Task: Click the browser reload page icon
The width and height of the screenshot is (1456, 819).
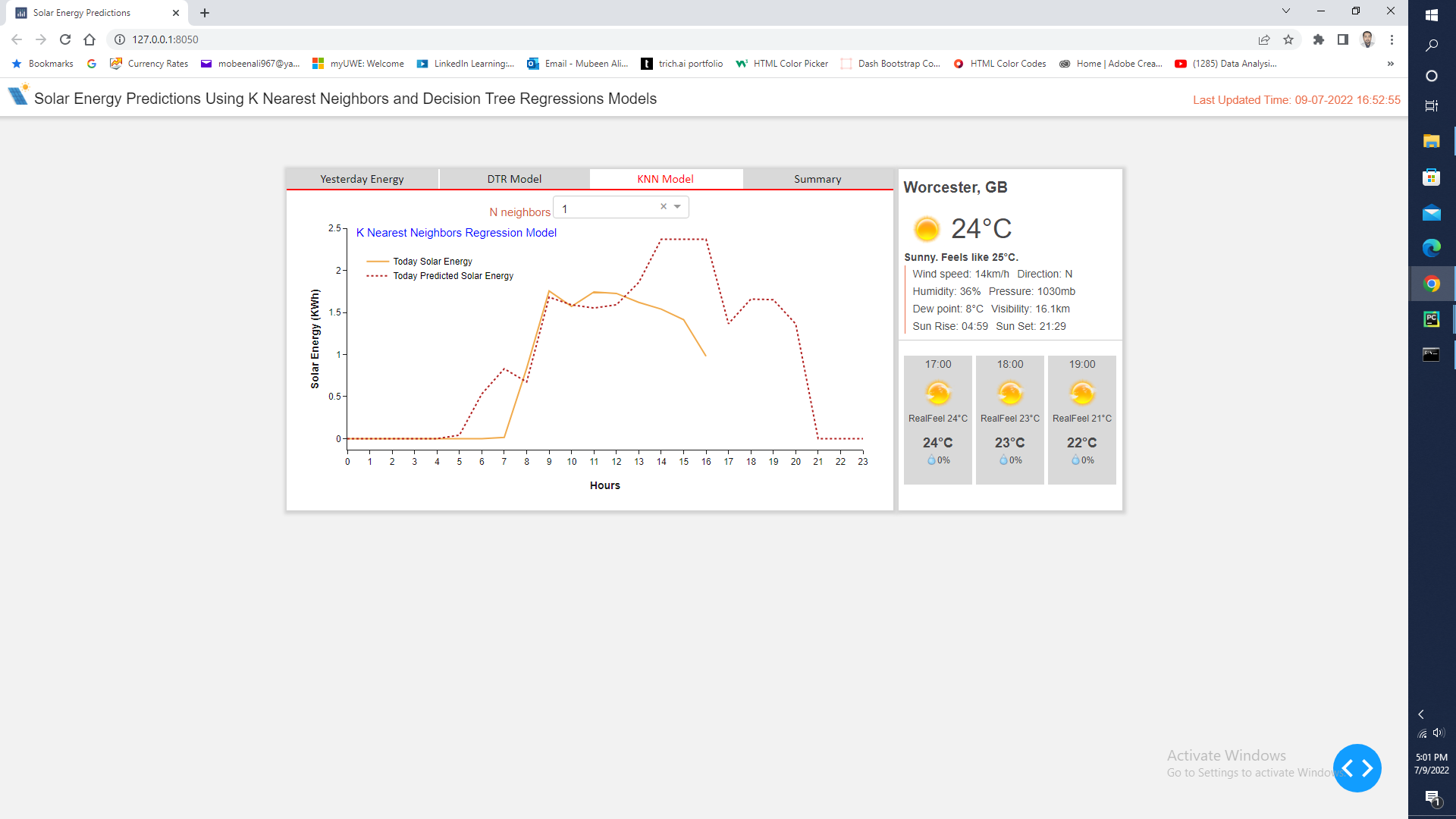Action: [65, 39]
